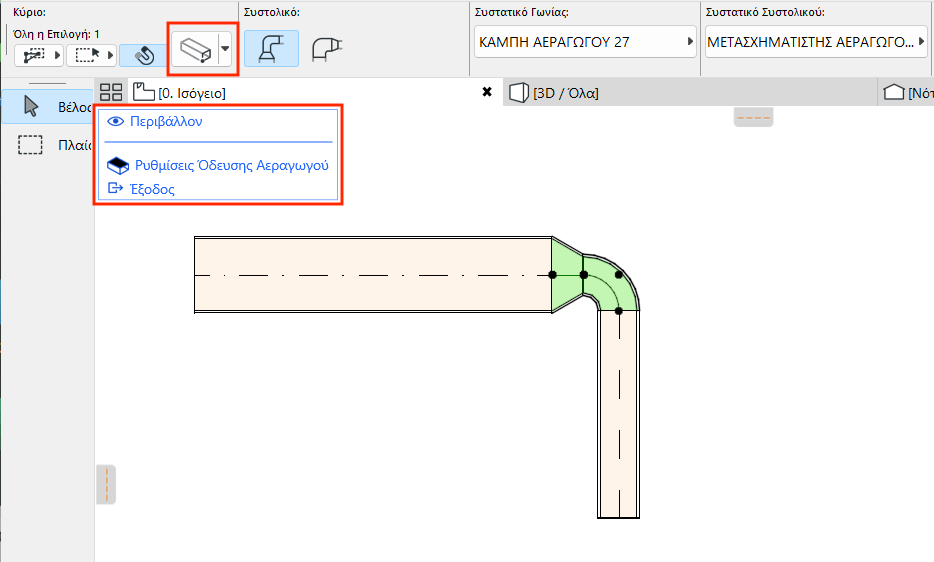Select the bend-with-connector fitting icon

point(327,49)
